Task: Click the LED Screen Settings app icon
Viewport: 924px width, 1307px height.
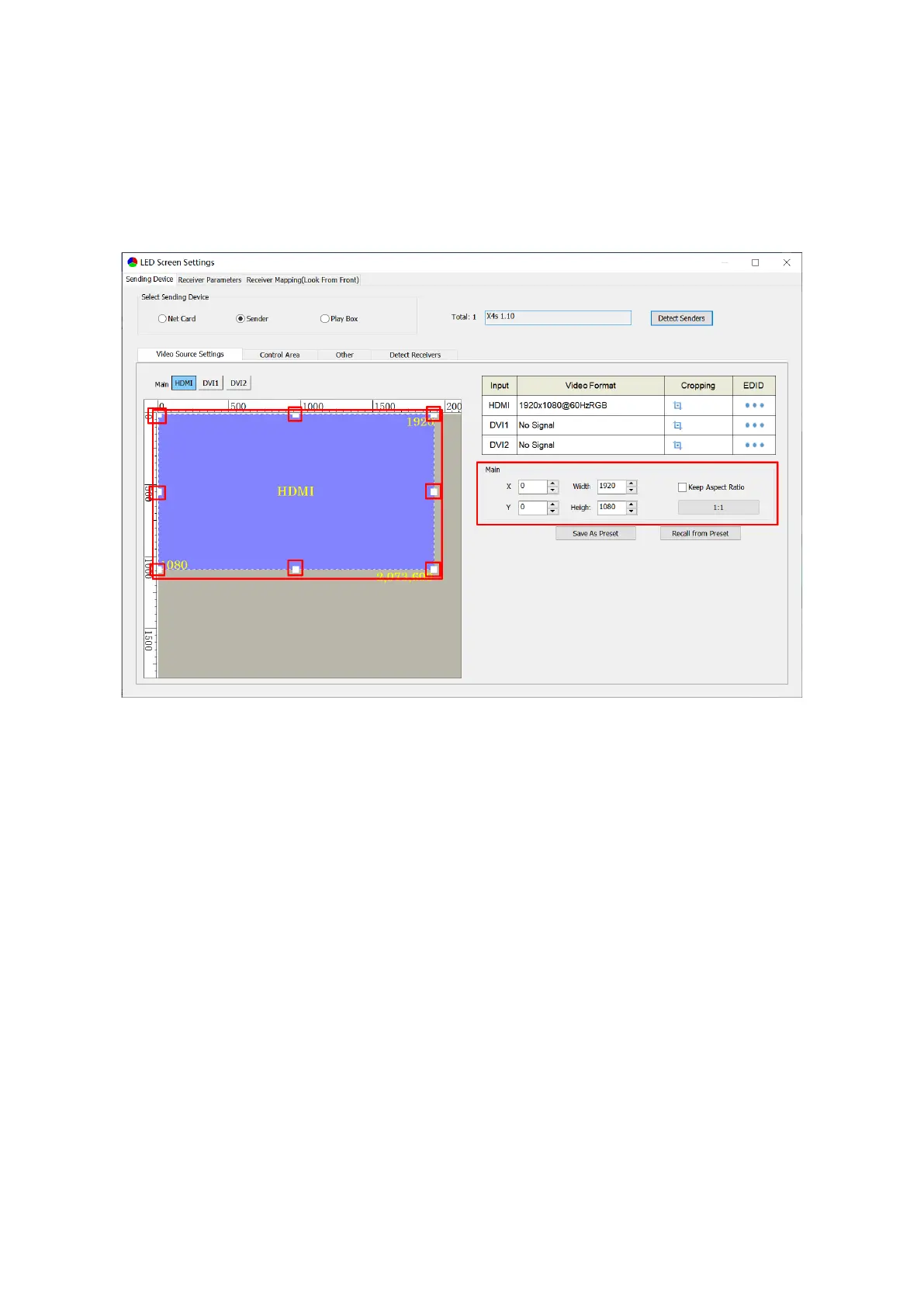Action: click(132, 262)
